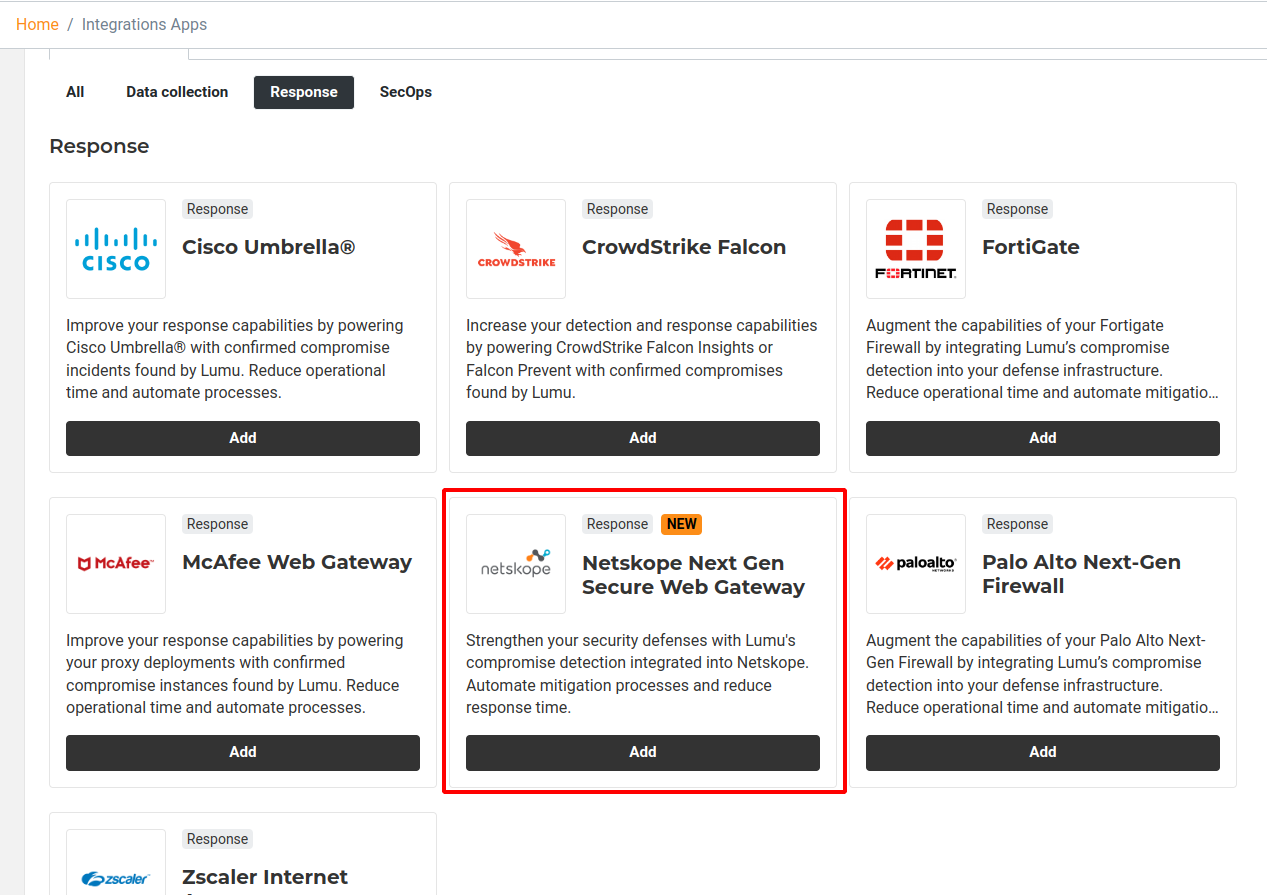The width and height of the screenshot is (1267, 895).
Task: Click the Netskope logo icon
Action: (516, 564)
